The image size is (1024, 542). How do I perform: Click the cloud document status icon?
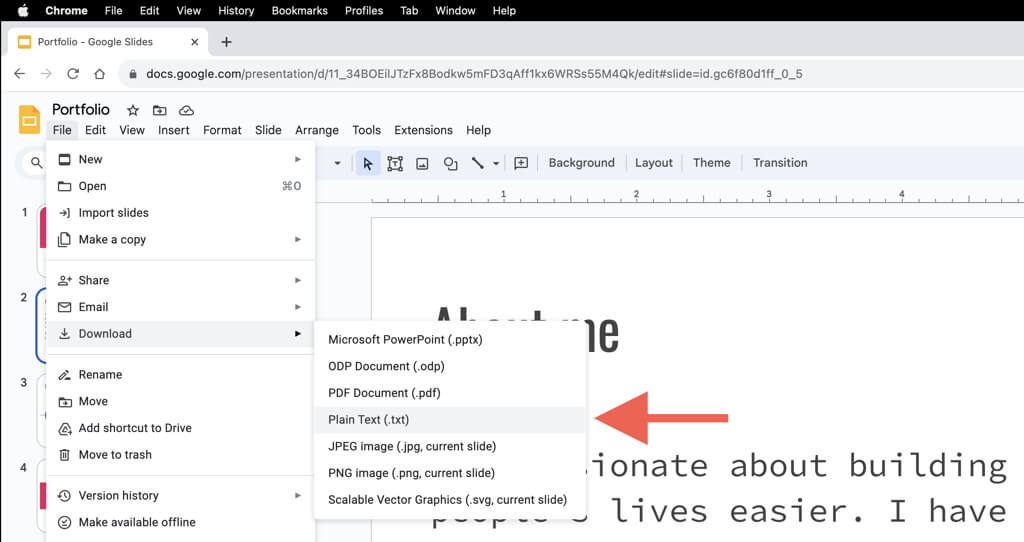pyautogui.click(x=186, y=110)
